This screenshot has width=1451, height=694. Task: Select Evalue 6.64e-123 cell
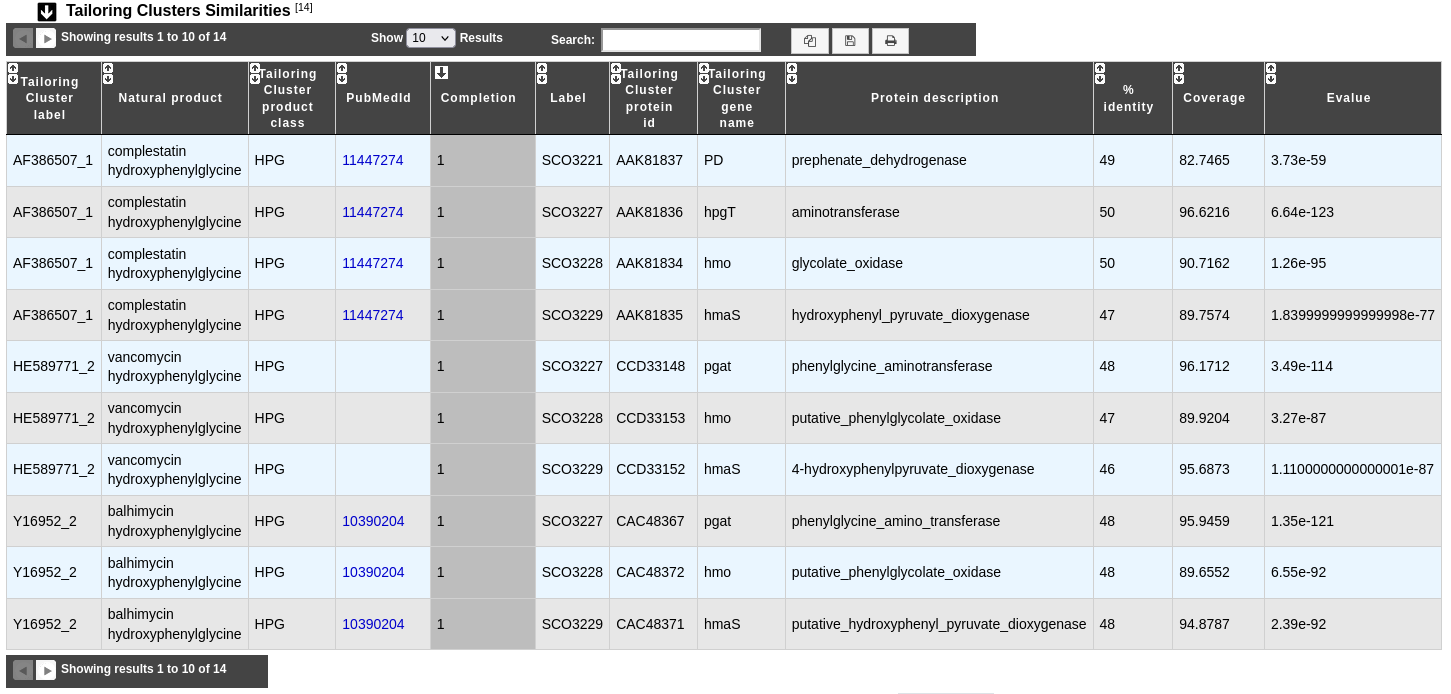click(1353, 212)
